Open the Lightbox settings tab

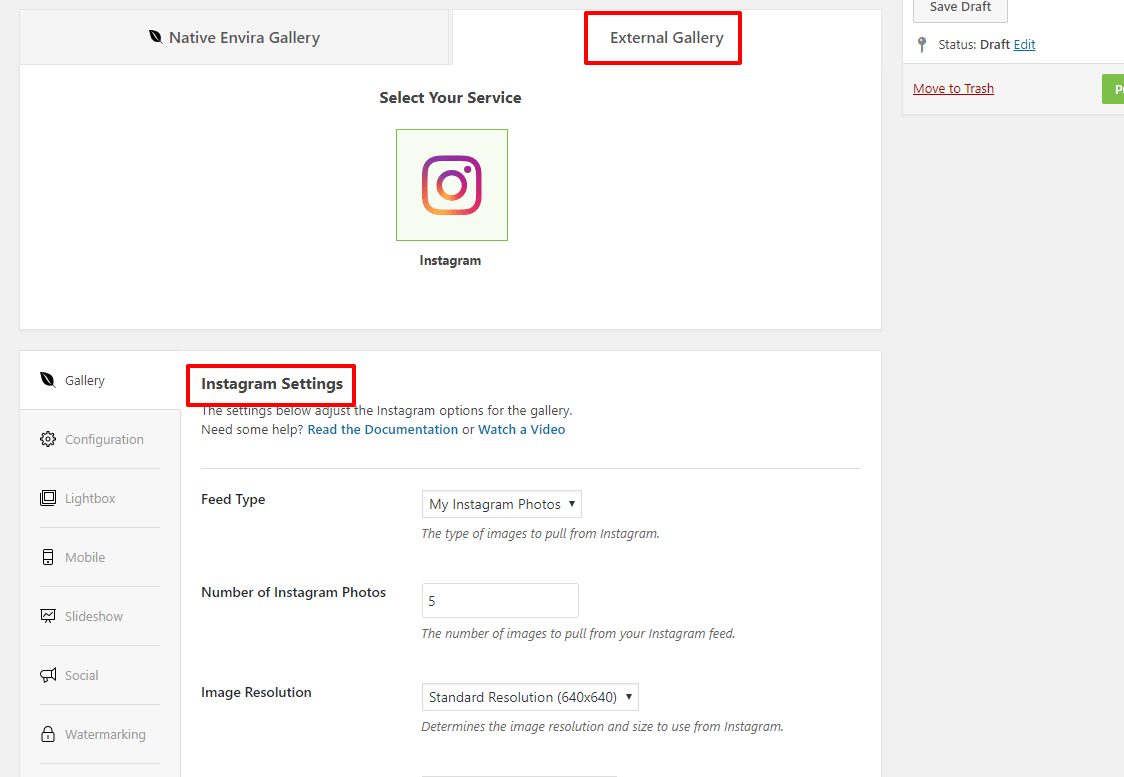pyautogui.click(x=100, y=497)
